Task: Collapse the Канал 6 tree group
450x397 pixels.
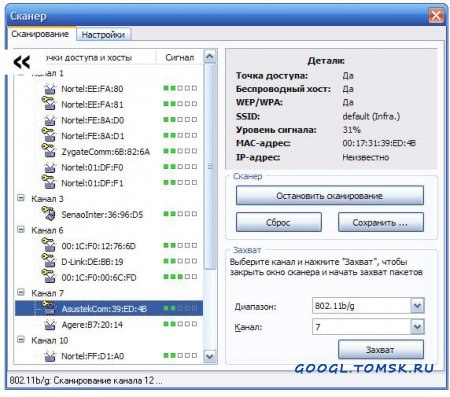Action: click(x=21, y=229)
